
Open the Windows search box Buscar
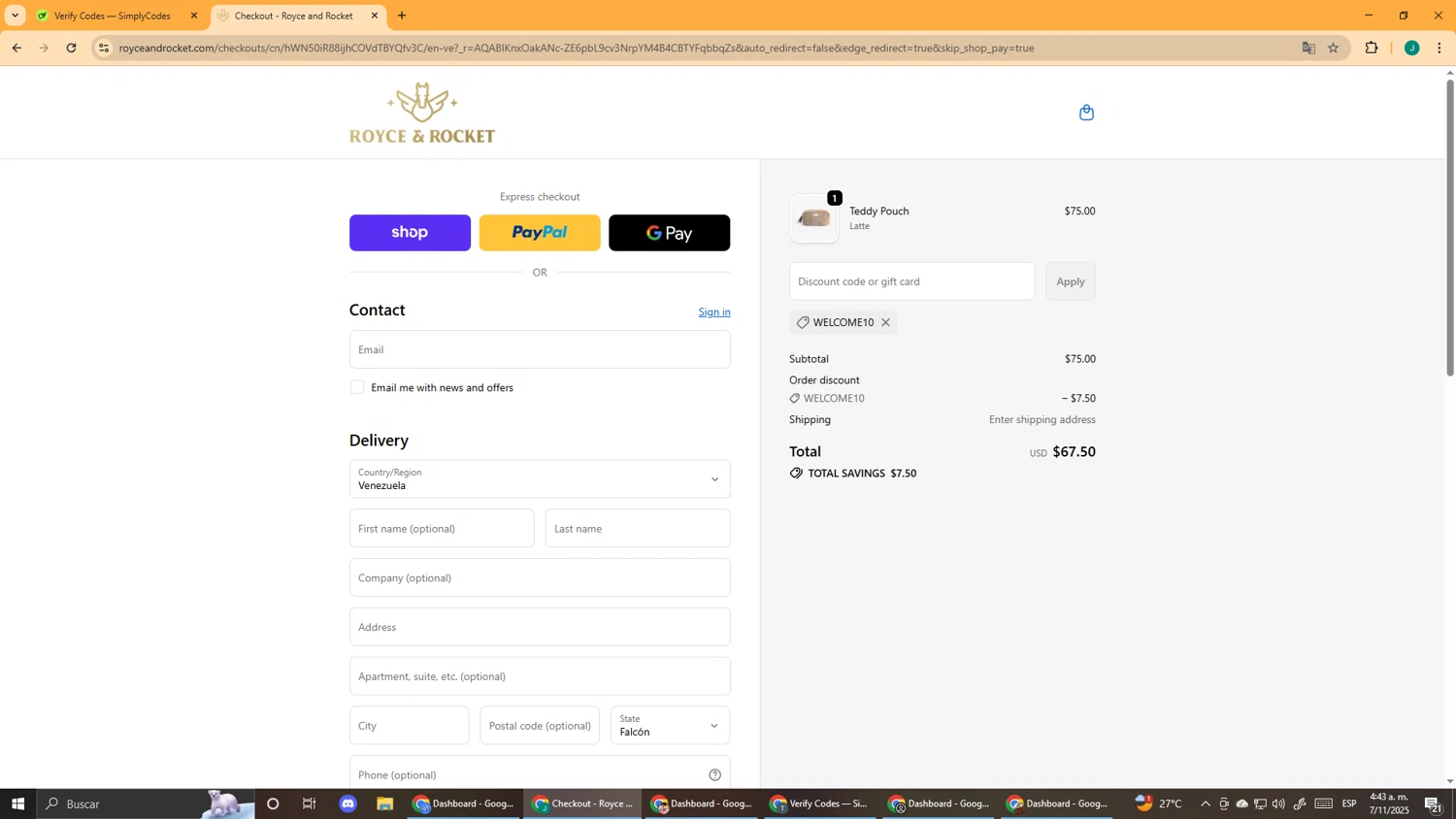[x=146, y=803]
